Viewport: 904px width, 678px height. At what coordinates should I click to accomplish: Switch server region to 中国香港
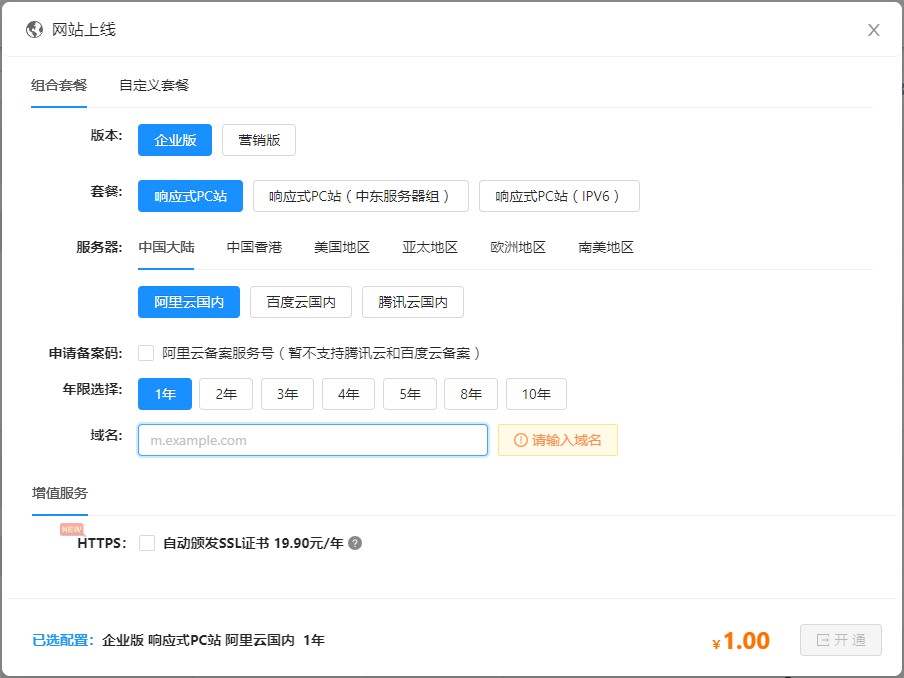click(x=254, y=247)
